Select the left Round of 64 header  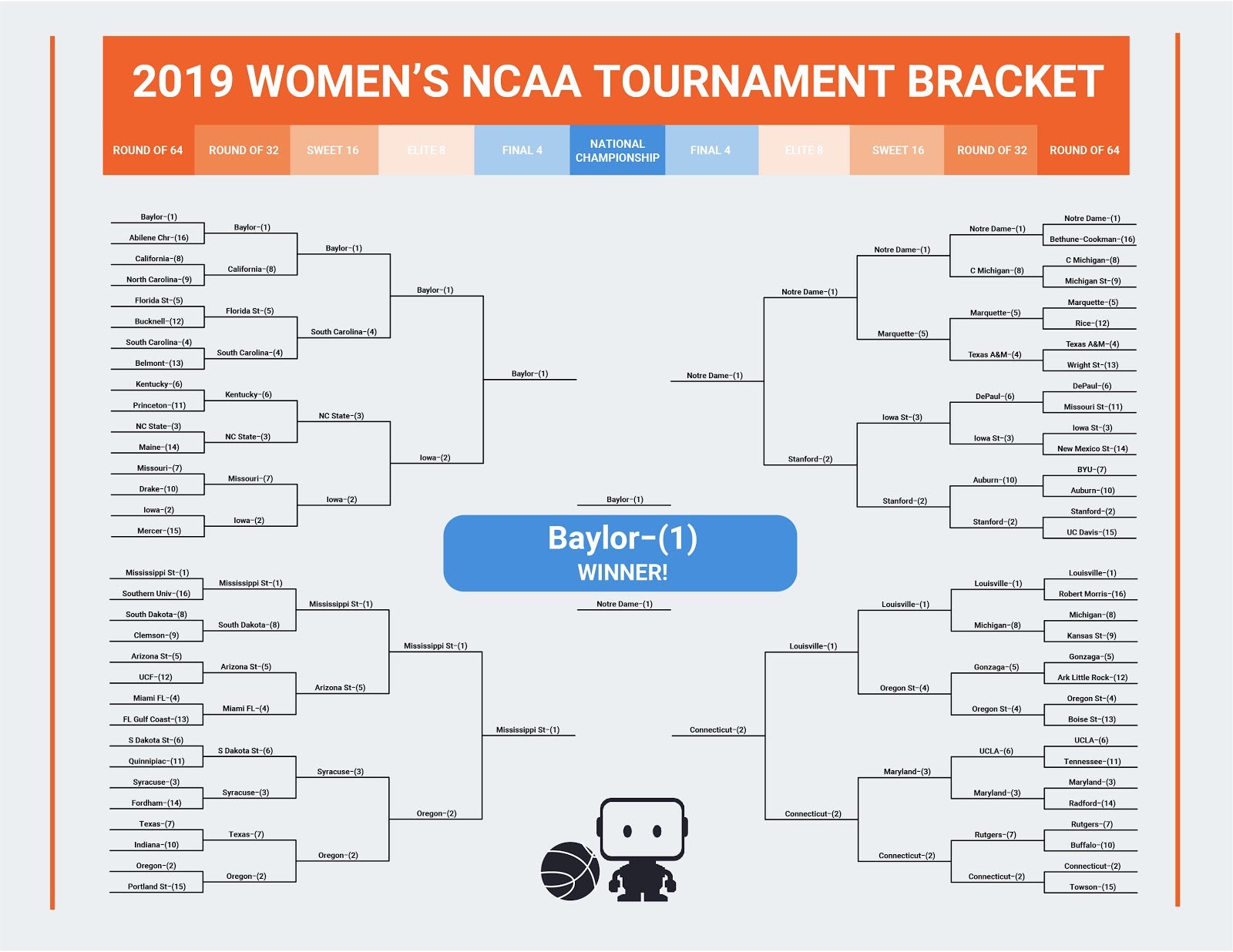148,150
